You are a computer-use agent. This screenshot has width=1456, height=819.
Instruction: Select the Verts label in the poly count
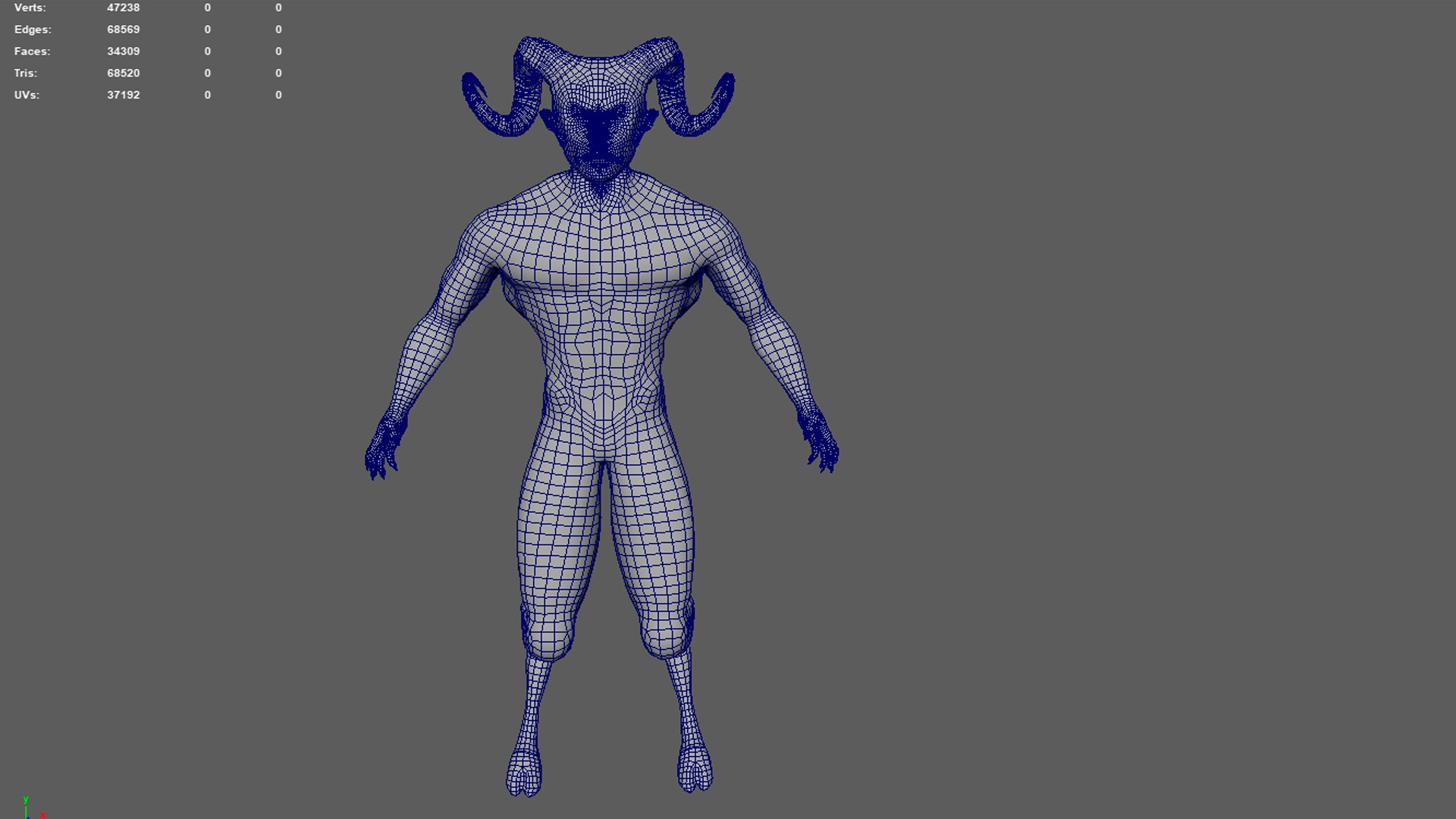click(30, 8)
